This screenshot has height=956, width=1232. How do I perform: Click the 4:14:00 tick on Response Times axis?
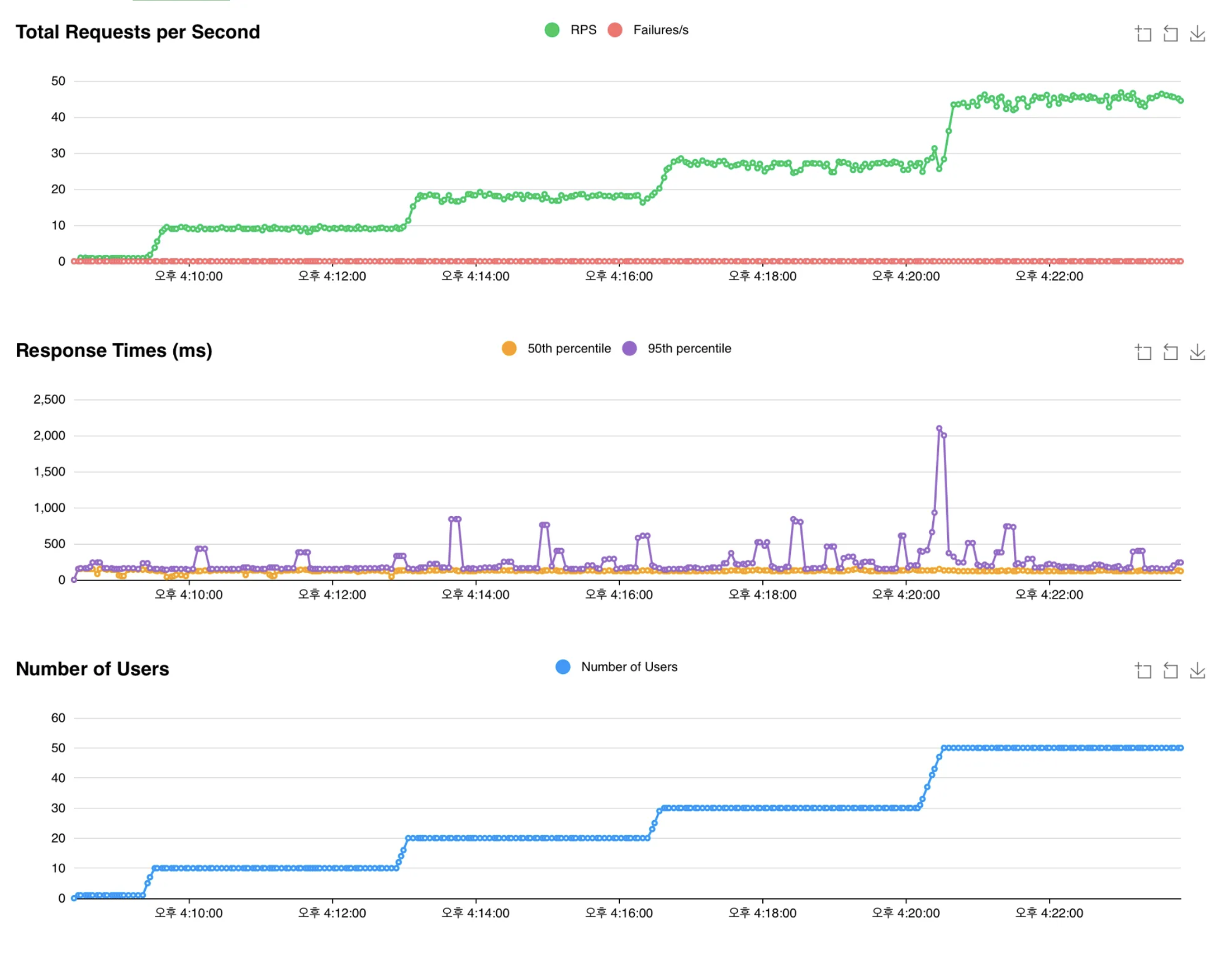[476, 594]
